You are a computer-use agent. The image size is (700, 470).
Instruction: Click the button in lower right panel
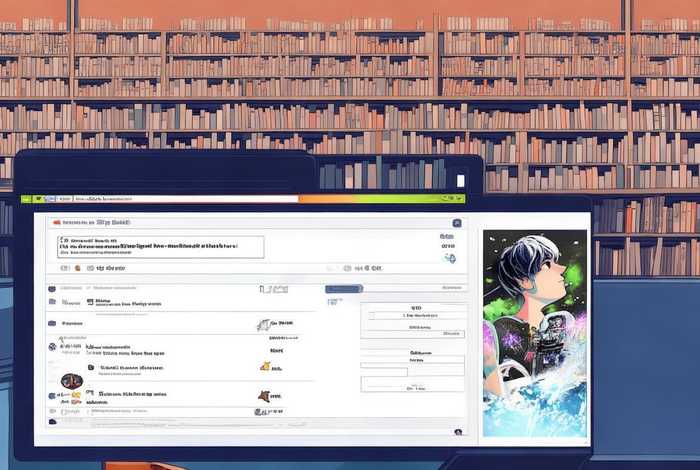(415, 386)
